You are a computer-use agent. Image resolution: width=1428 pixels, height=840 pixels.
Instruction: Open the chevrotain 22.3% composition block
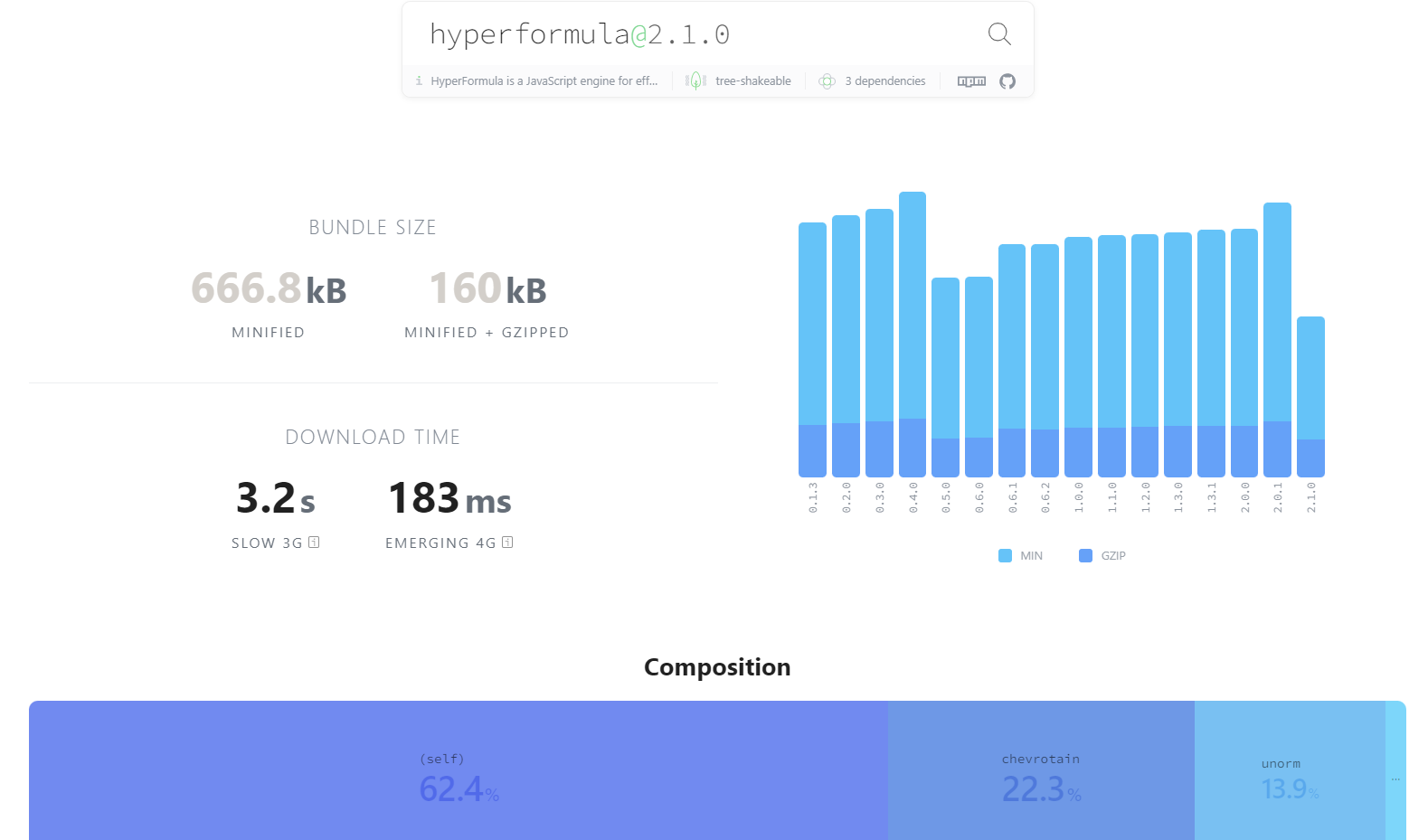(1041, 770)
